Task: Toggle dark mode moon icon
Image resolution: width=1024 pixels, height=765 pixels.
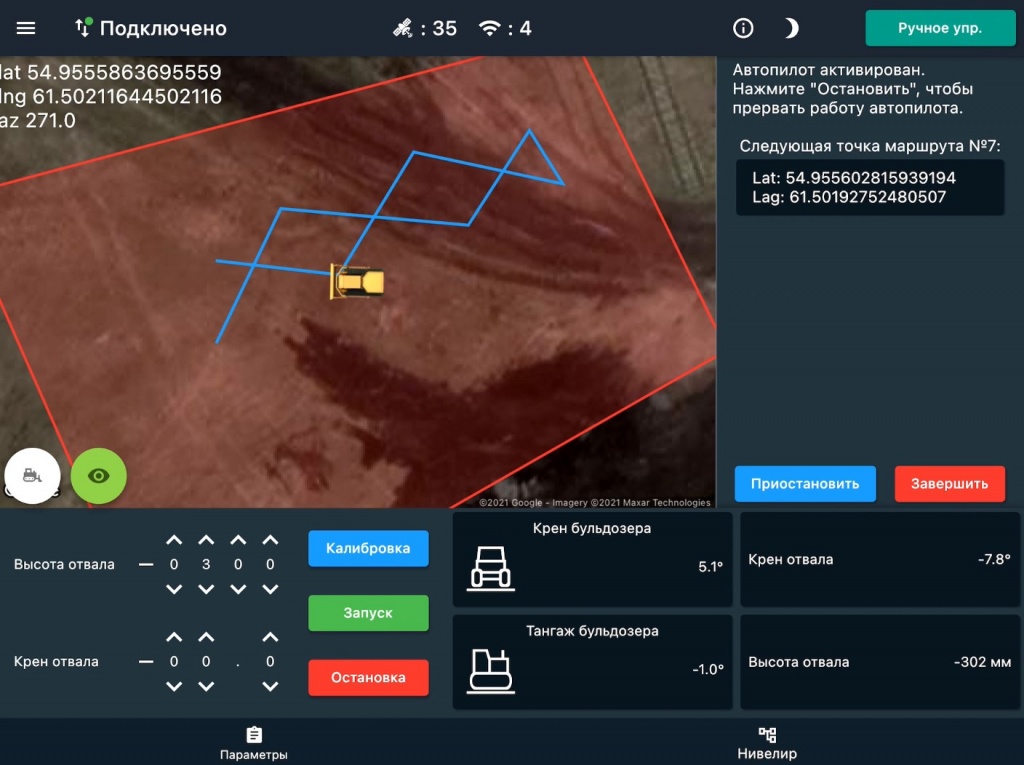Action: point(791,28)
